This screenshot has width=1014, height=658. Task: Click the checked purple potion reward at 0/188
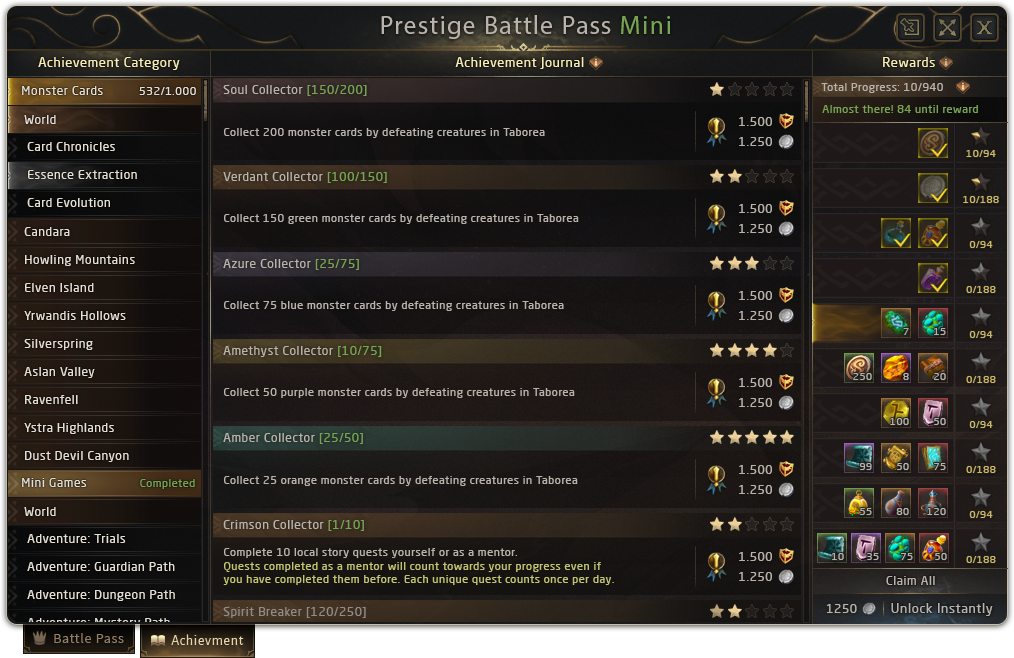pyautogui.click(x=933, y=277)
